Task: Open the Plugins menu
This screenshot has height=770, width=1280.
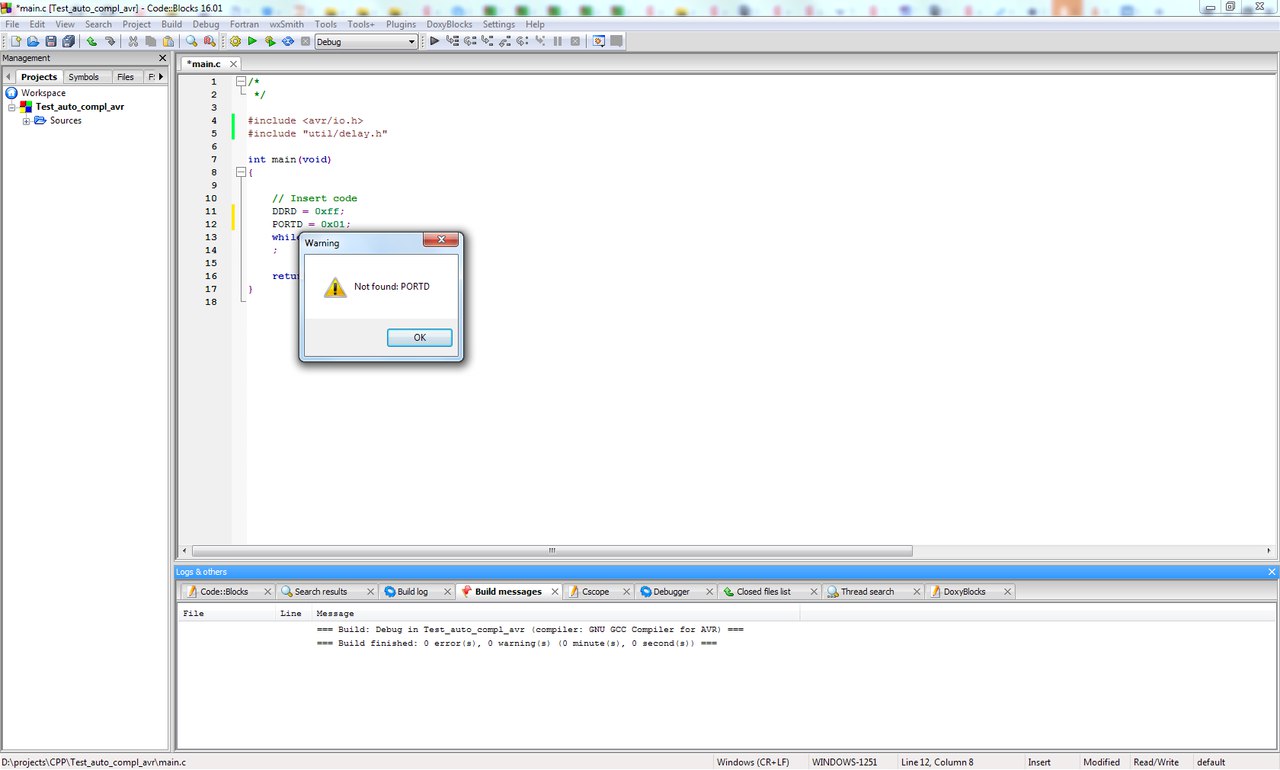Action: coord(400,24)
